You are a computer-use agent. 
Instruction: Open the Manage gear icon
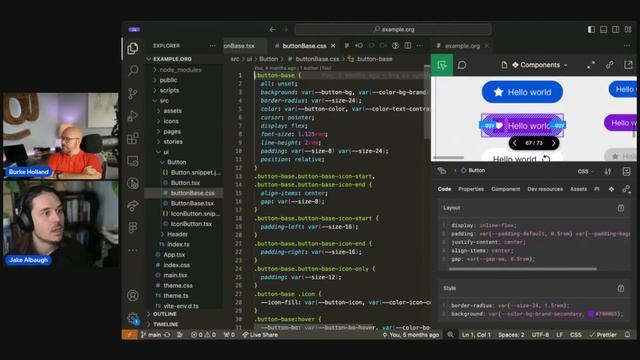click(133, 318)
